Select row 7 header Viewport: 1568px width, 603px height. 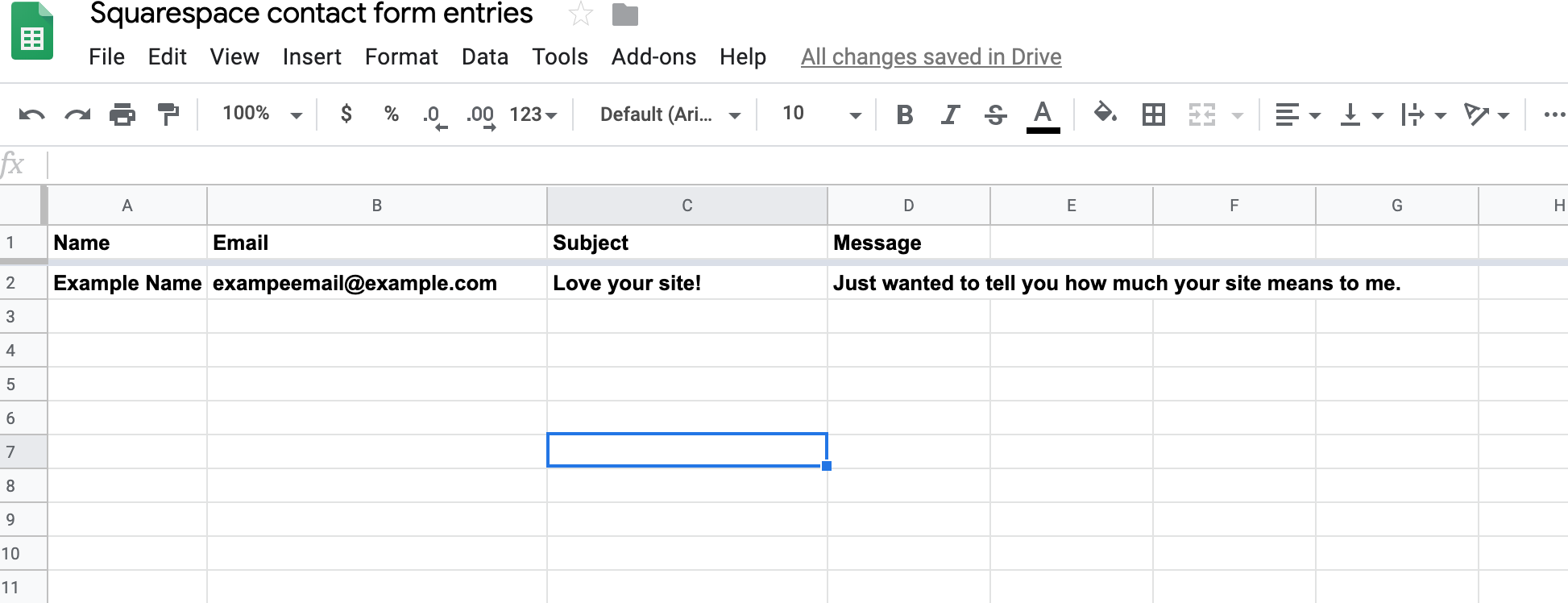(x=23, y=451)
